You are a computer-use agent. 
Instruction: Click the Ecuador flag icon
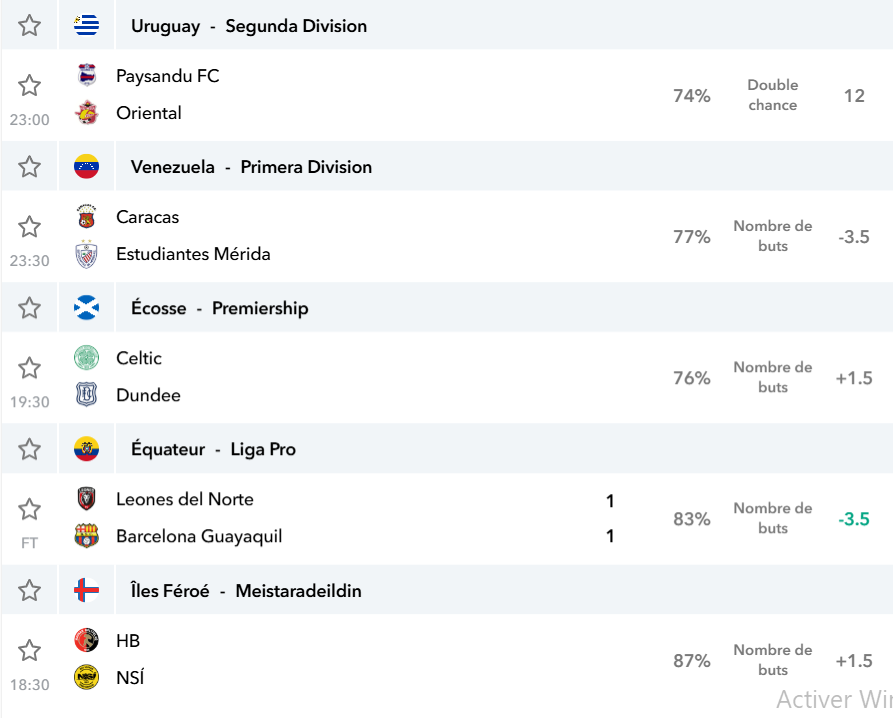coord(87,449)
